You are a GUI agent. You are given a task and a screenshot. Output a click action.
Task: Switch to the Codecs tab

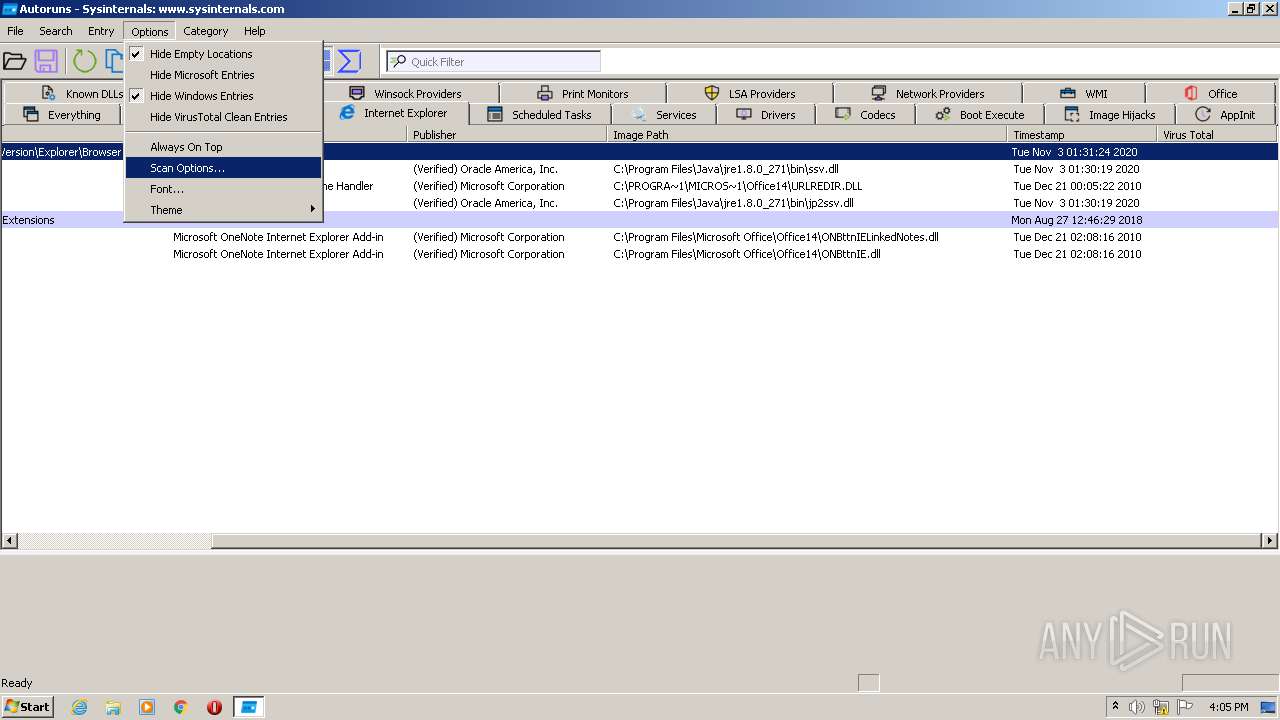click(x=866, y=115)
